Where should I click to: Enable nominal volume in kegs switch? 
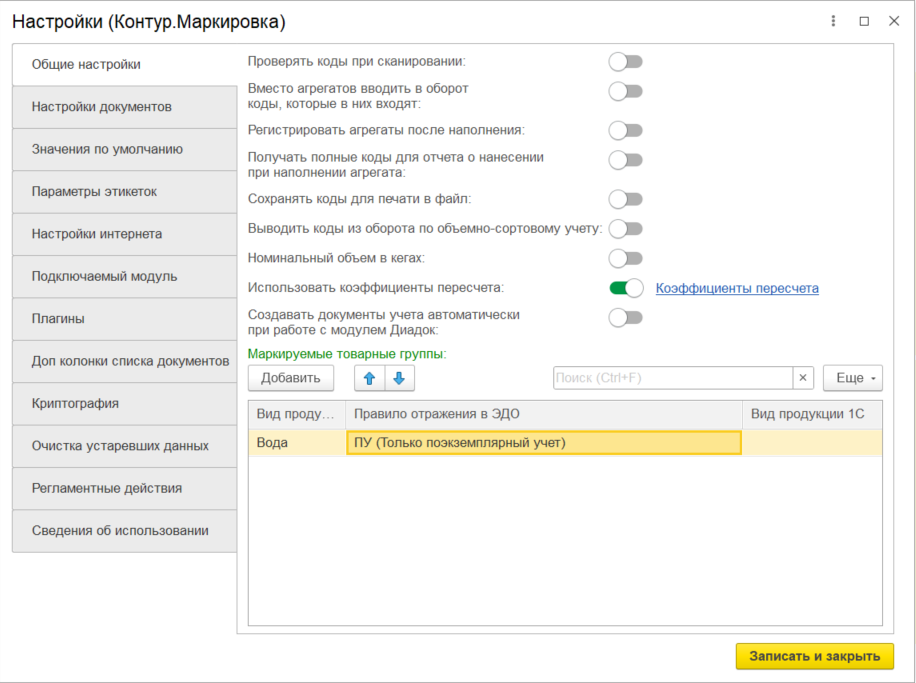(x=626, y=258)
